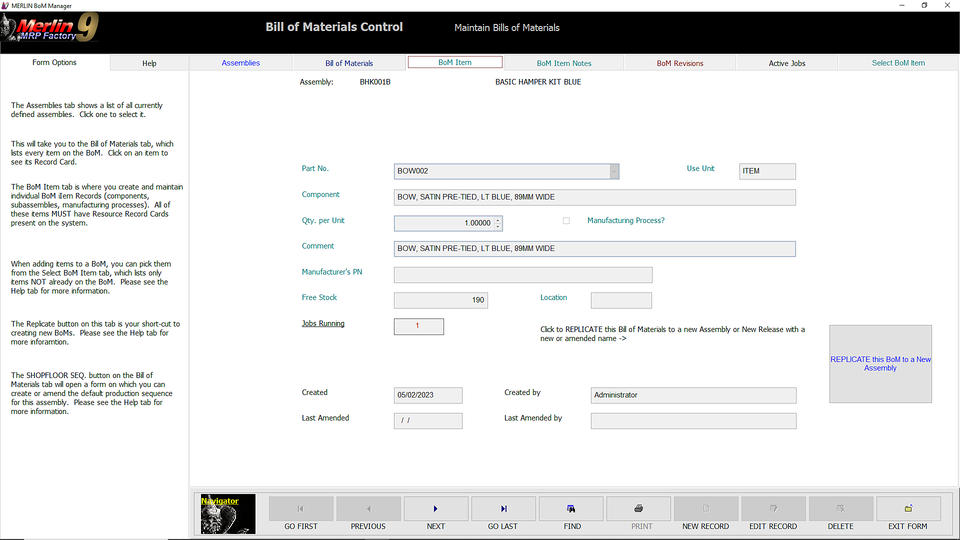The image size is (960, 540).
Task: Go to the next record
Action: [x=436, y=509]
